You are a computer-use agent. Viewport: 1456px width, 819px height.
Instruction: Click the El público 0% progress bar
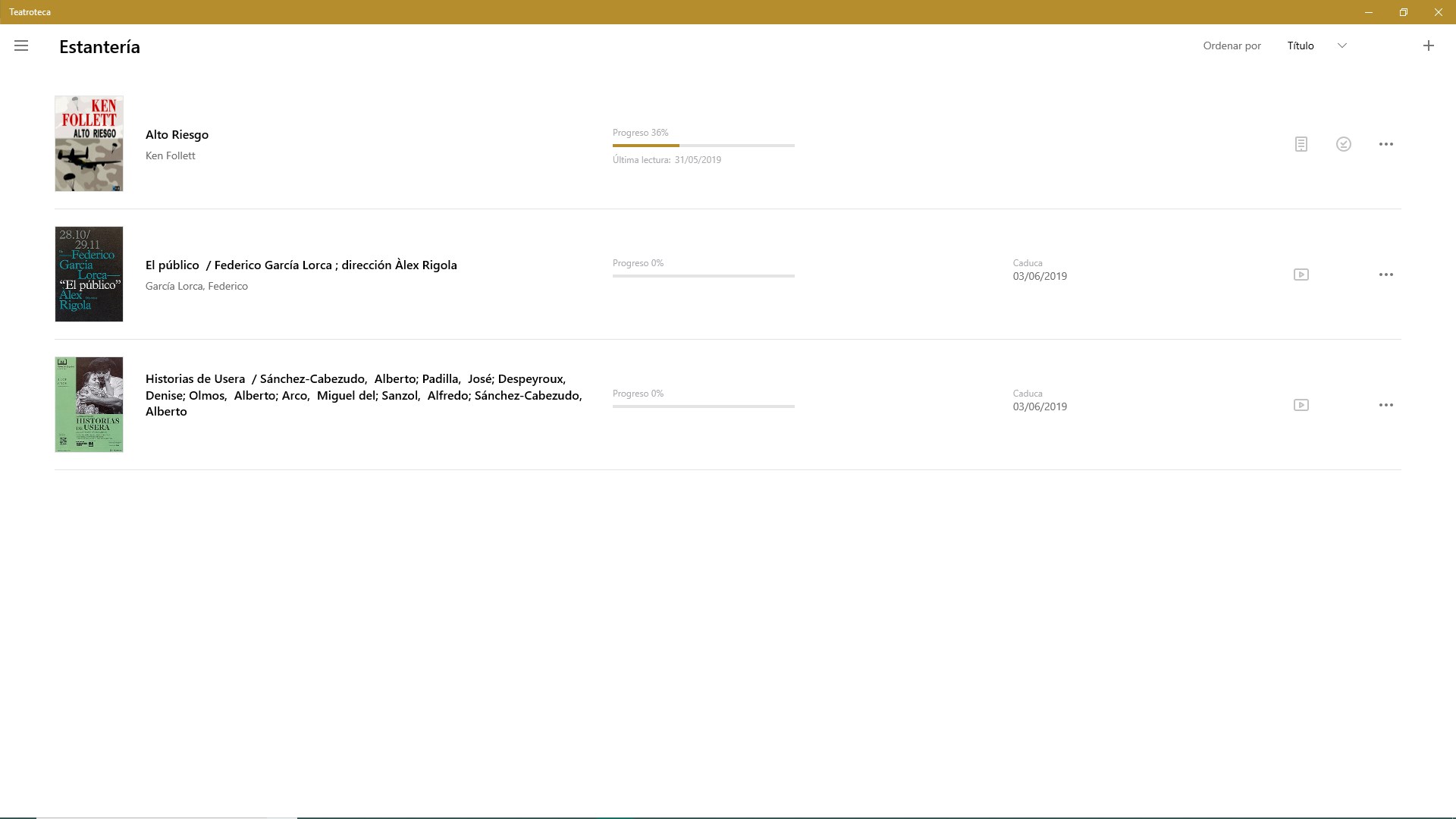tap(703, 276)
